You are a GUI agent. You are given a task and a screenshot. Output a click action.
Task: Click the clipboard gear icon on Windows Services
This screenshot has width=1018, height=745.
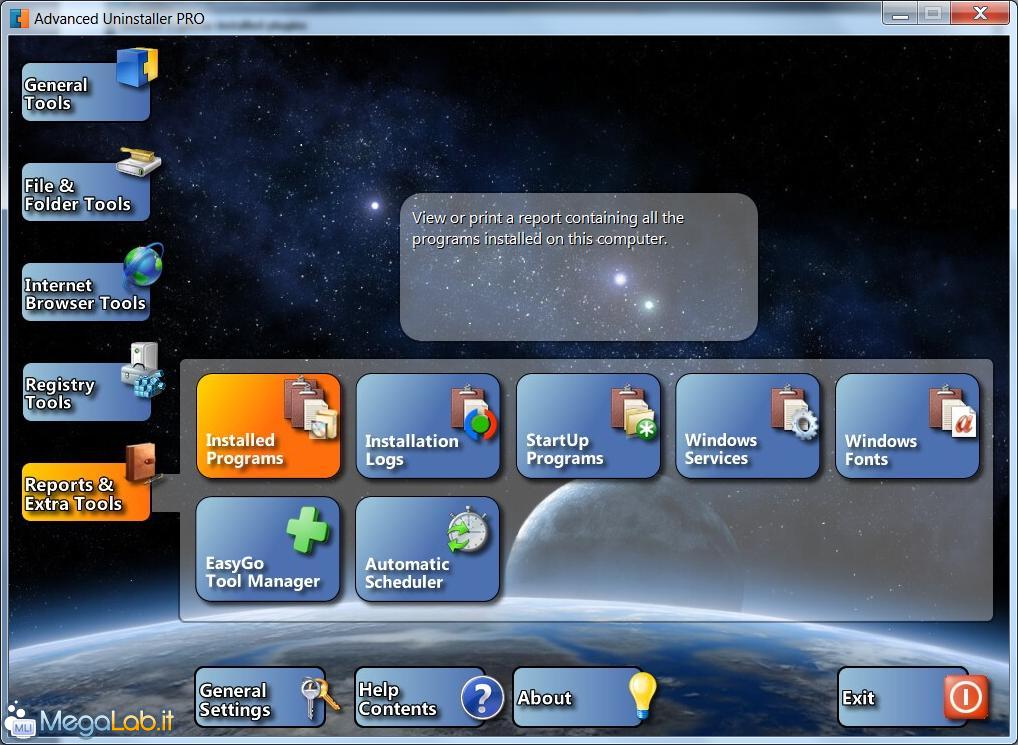tap(795, 413)
